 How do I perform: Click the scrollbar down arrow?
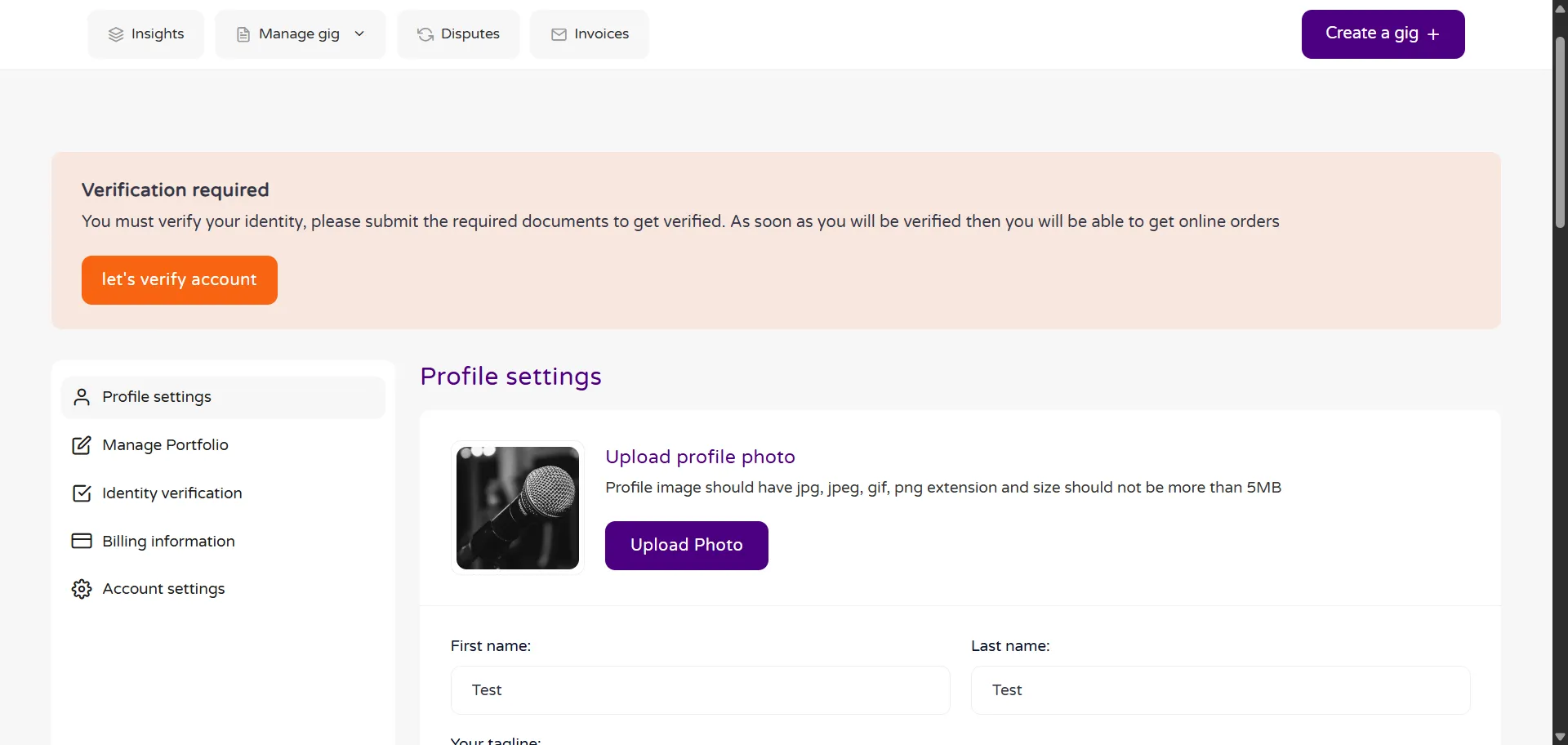1560,737
